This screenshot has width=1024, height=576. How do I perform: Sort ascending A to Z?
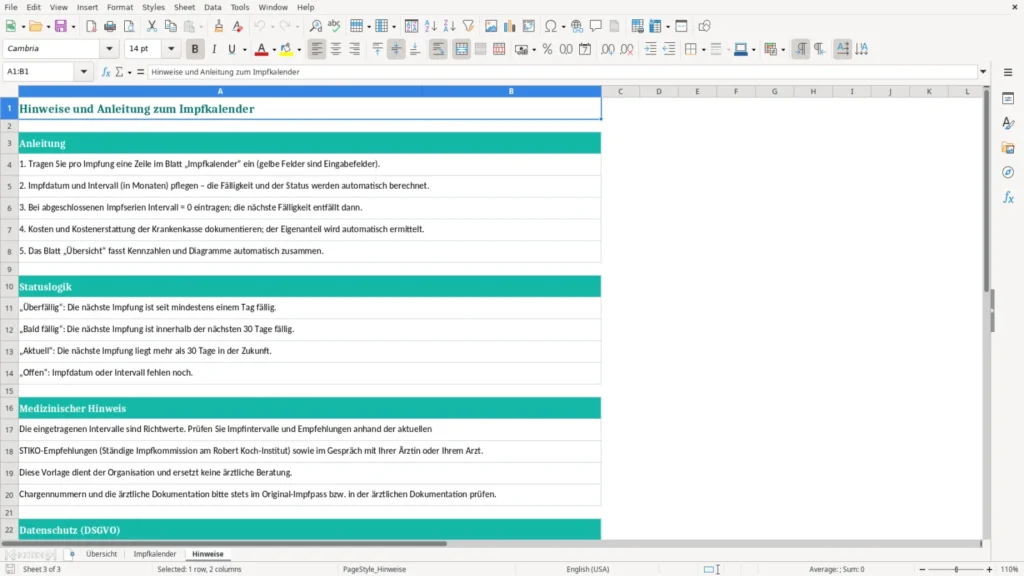coord(430,26)
